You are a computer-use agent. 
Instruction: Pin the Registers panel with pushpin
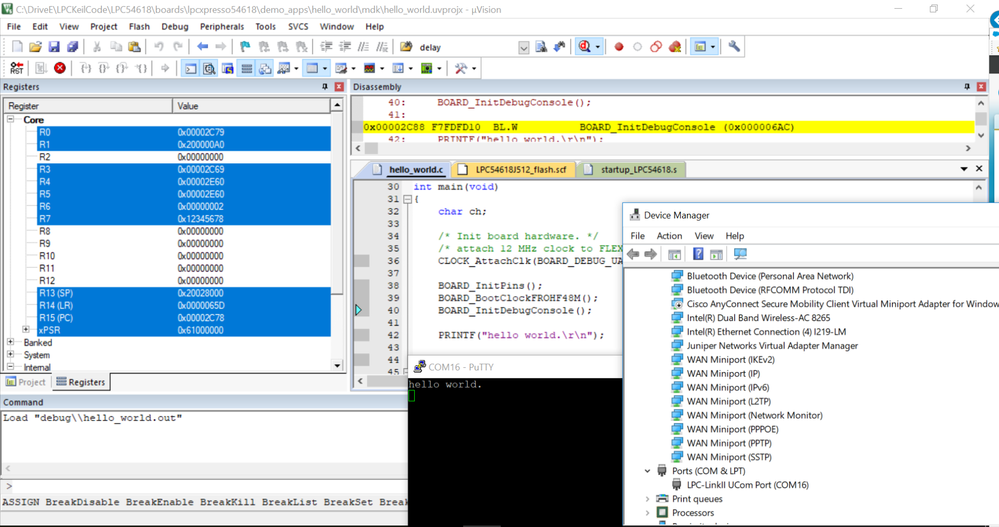325,87
